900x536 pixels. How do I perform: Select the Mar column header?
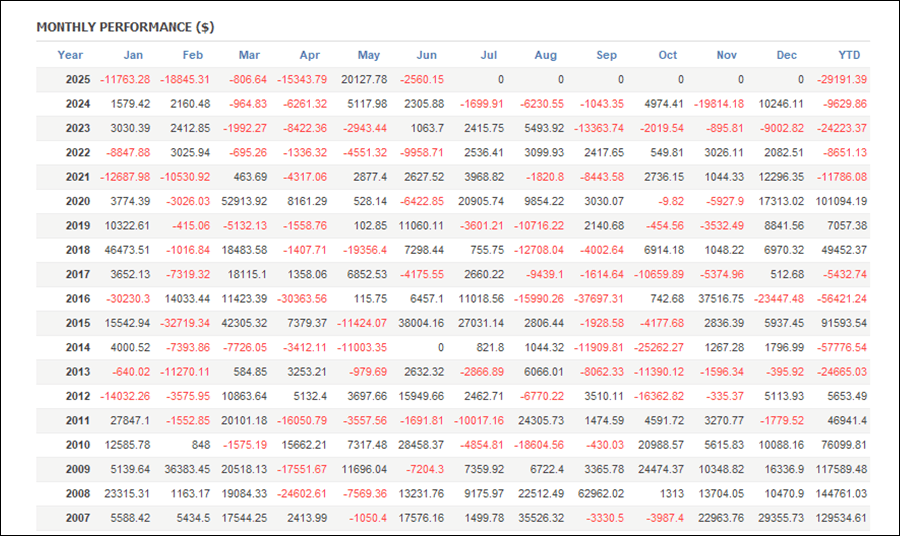pos(249,55)
